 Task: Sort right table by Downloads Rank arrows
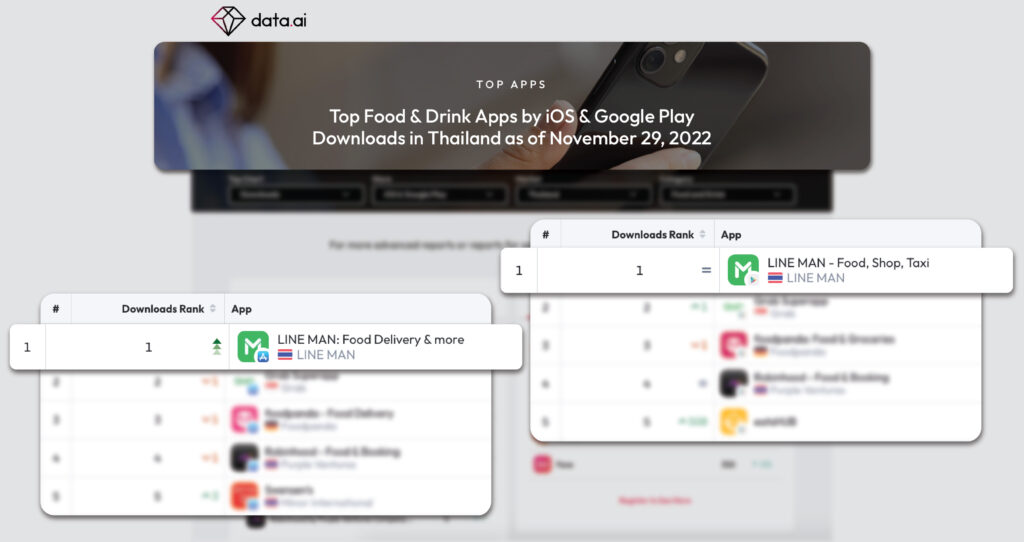pyautogui.click(x=702, y=234)
